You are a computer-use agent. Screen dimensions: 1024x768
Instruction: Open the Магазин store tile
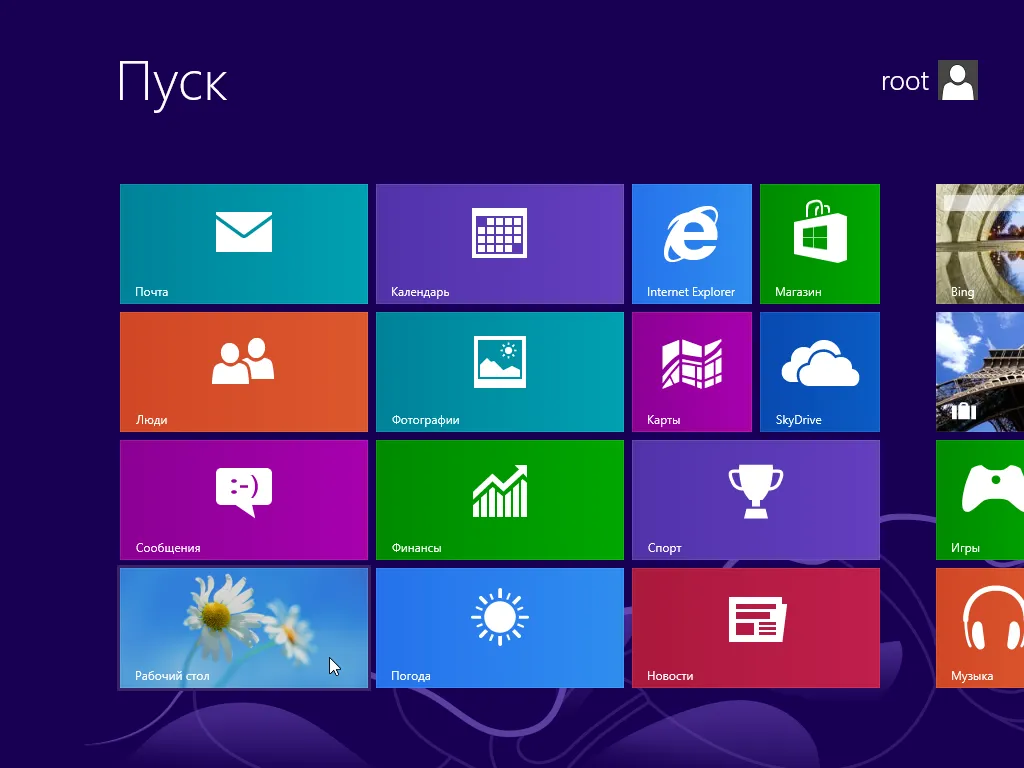pos(820,244)
